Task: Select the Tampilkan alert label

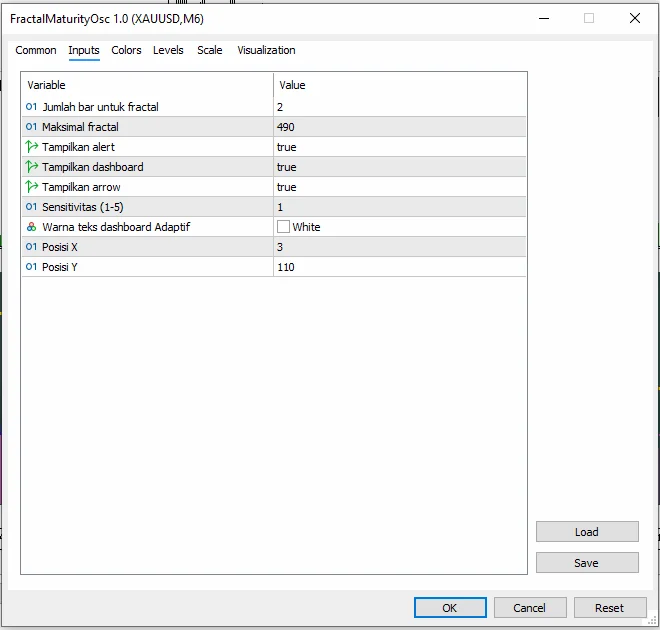Action: click(x=78, y=147)
